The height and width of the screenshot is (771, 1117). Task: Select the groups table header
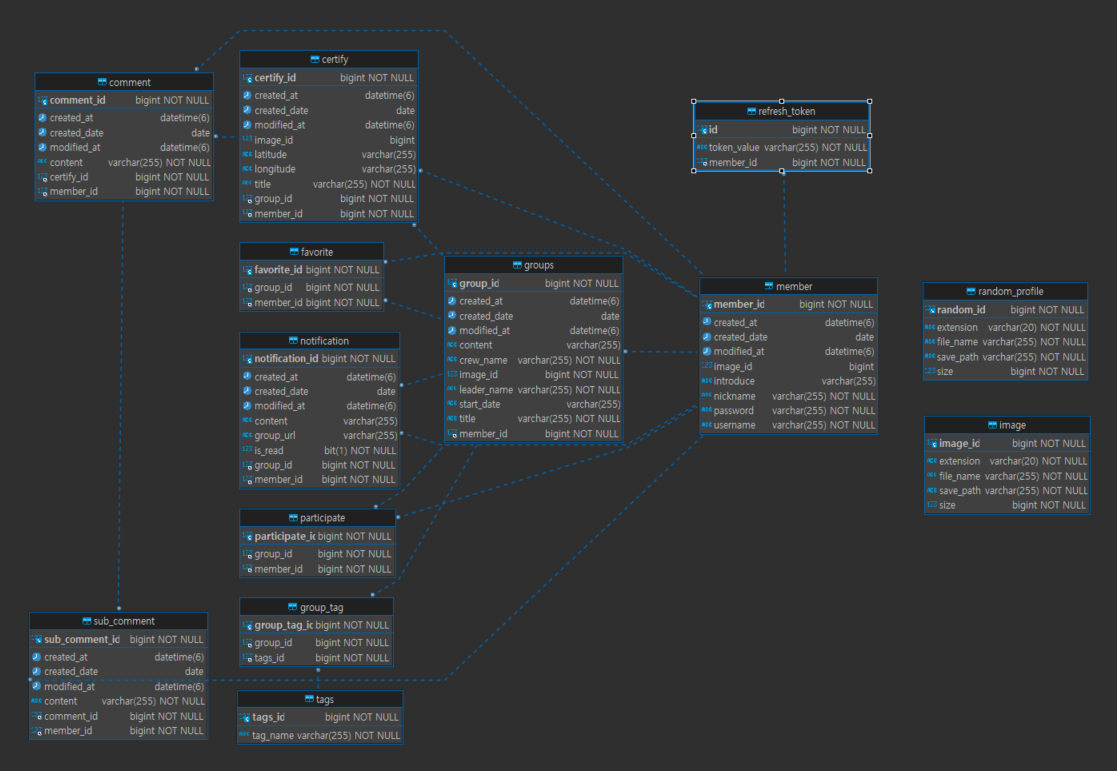tap(534, 265)
